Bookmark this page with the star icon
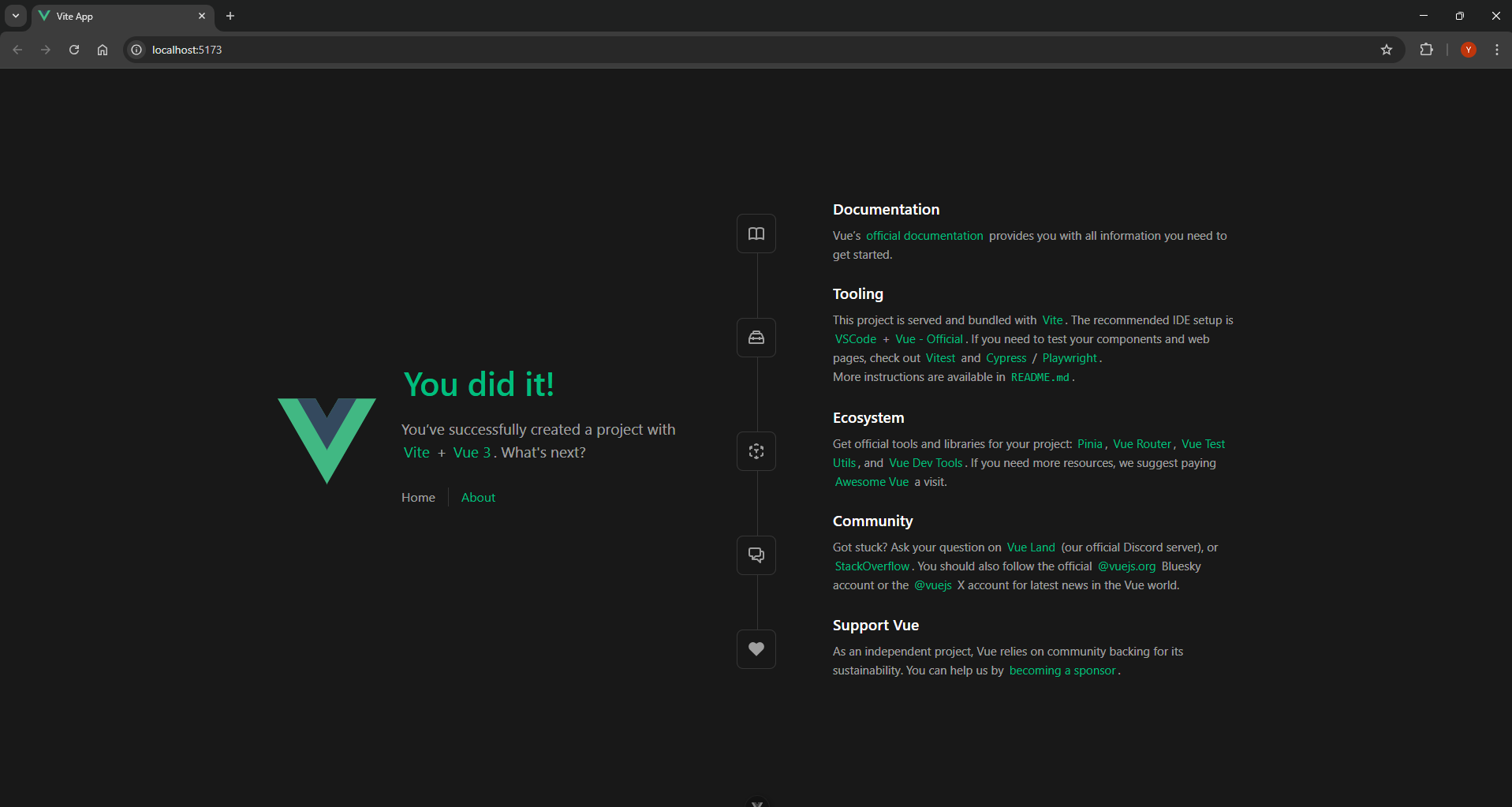 (1387, 50)
